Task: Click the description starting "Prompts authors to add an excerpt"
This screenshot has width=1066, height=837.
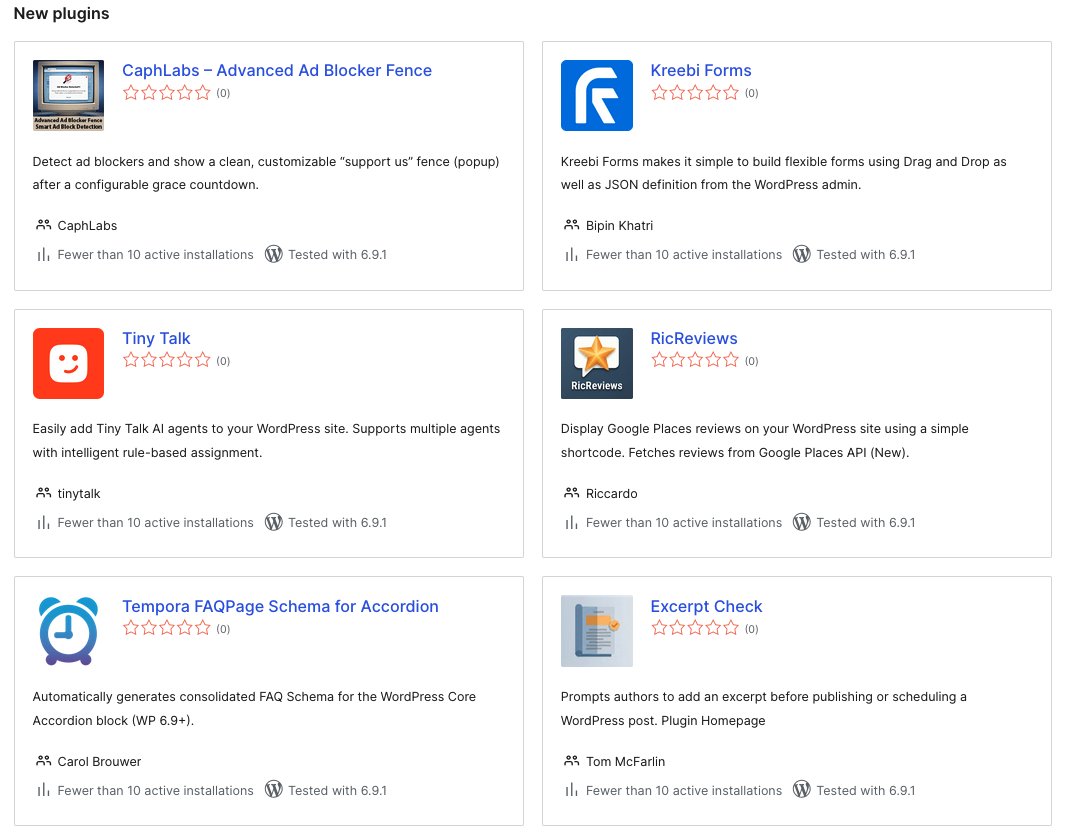Action: 763,708
